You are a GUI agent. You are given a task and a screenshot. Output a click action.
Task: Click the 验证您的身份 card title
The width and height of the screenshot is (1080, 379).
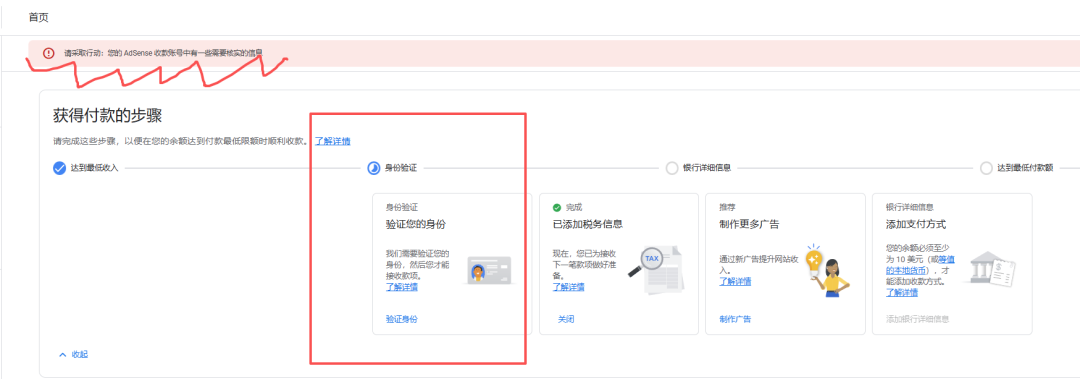pyautogui.click(x=417, y=224)
